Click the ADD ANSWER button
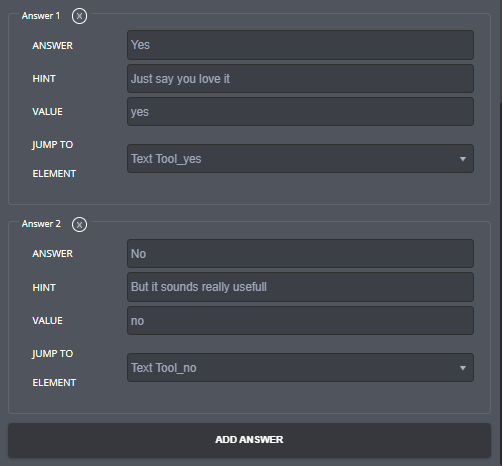Screen dimensions: 502x466 (249, 440)
